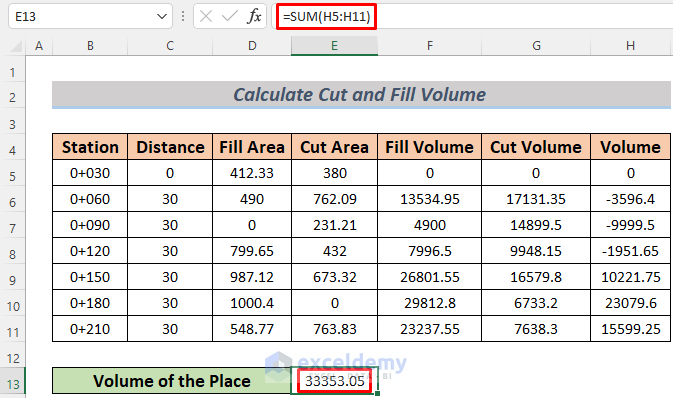Click volume value 23079.6
The image size is (673, 398).
point(630,303)
